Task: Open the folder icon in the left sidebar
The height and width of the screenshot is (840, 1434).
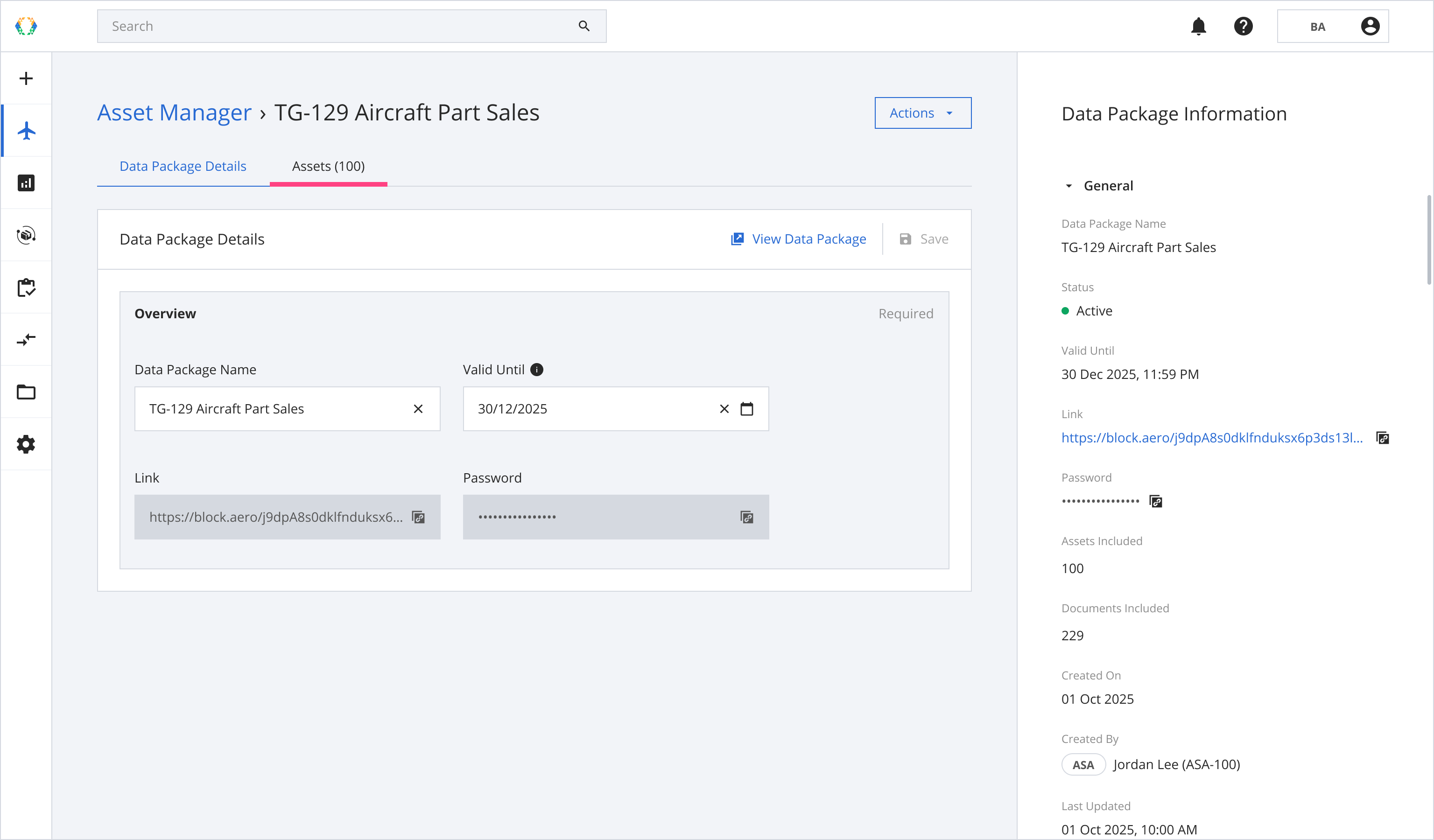Action: (x=26, y=392)
